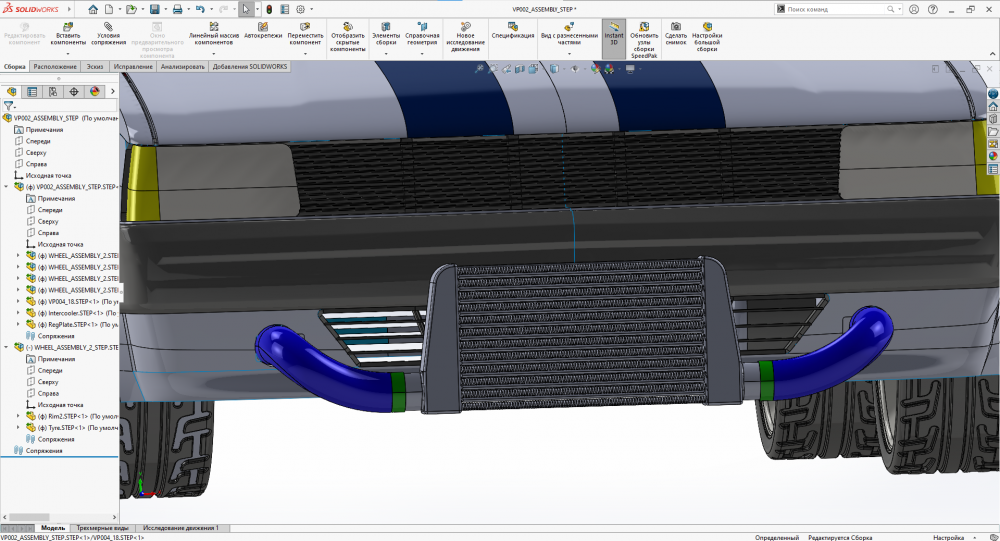Expand the Intercooler.STEP<1> tree node
The height and width of the screenshot is (541, 1000).
[18, 313]
